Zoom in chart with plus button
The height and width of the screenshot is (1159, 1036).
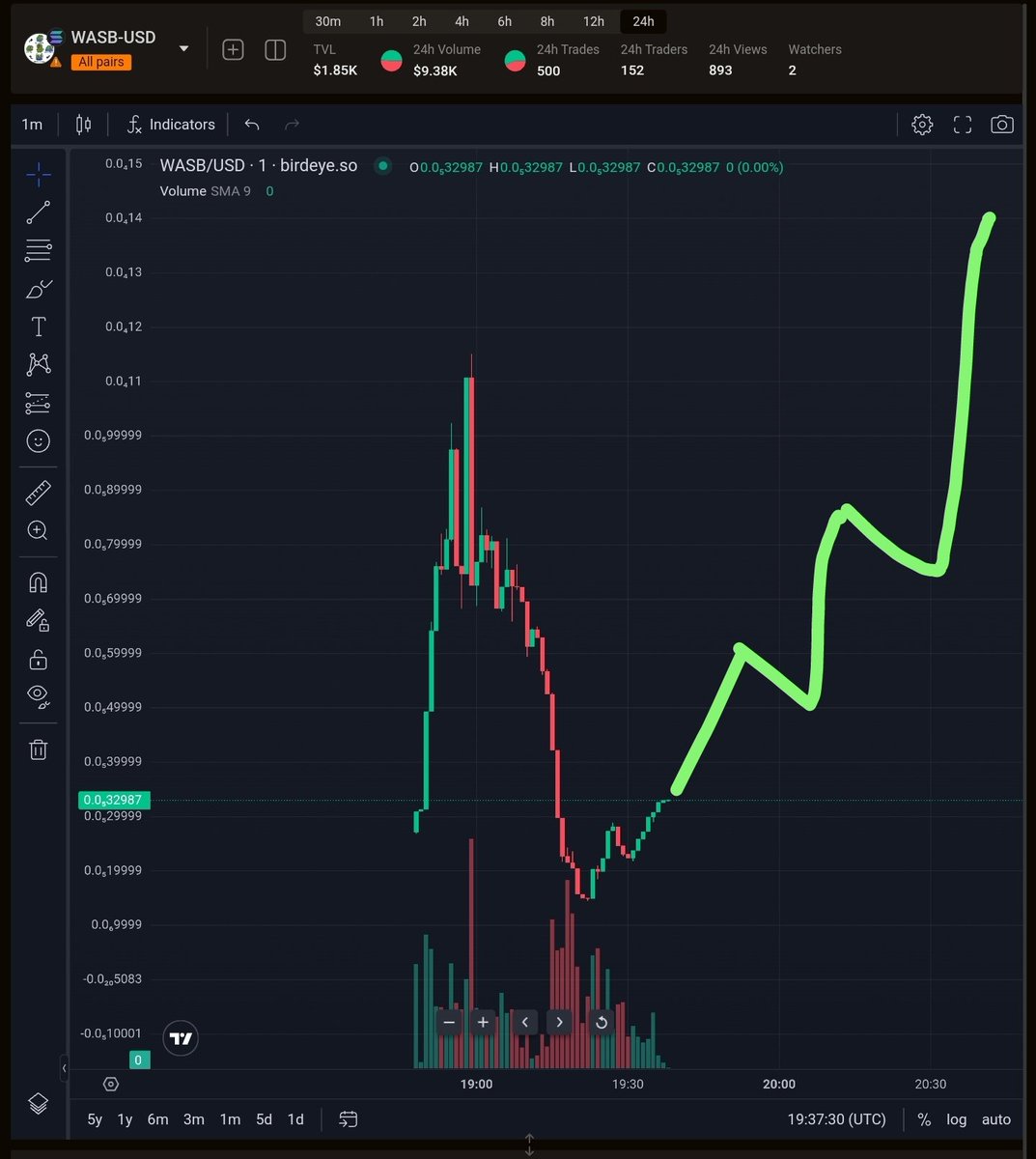pos(483,1022)
